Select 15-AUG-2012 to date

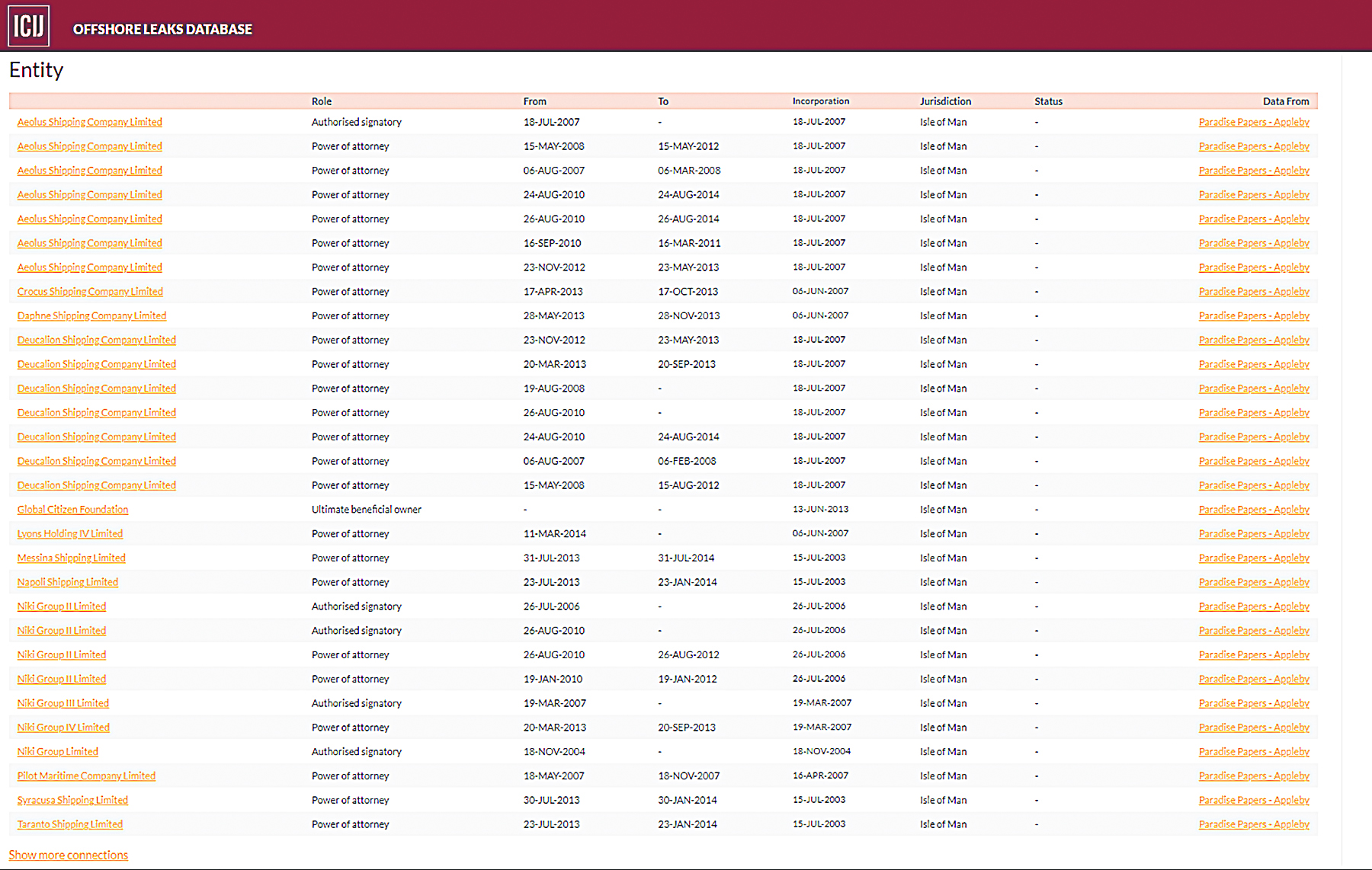689,485
